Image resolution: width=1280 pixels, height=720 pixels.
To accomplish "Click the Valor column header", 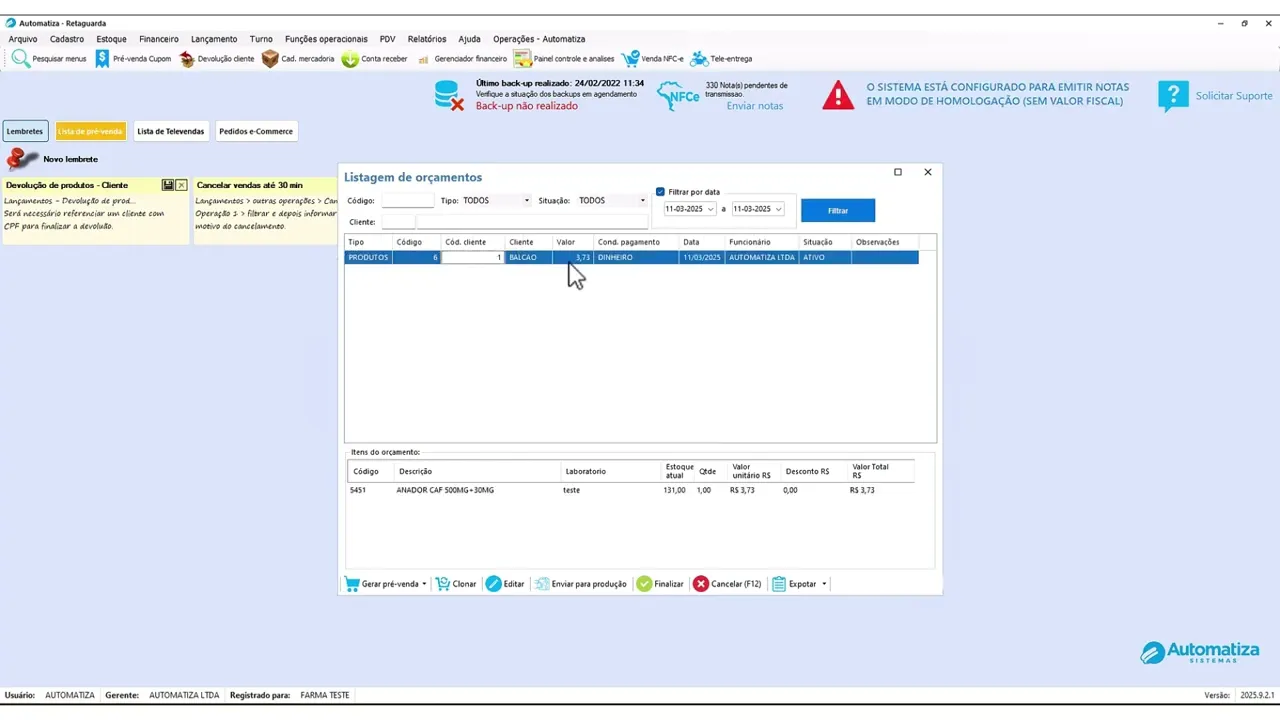I will pyautogui.click(x=574, y=242).
